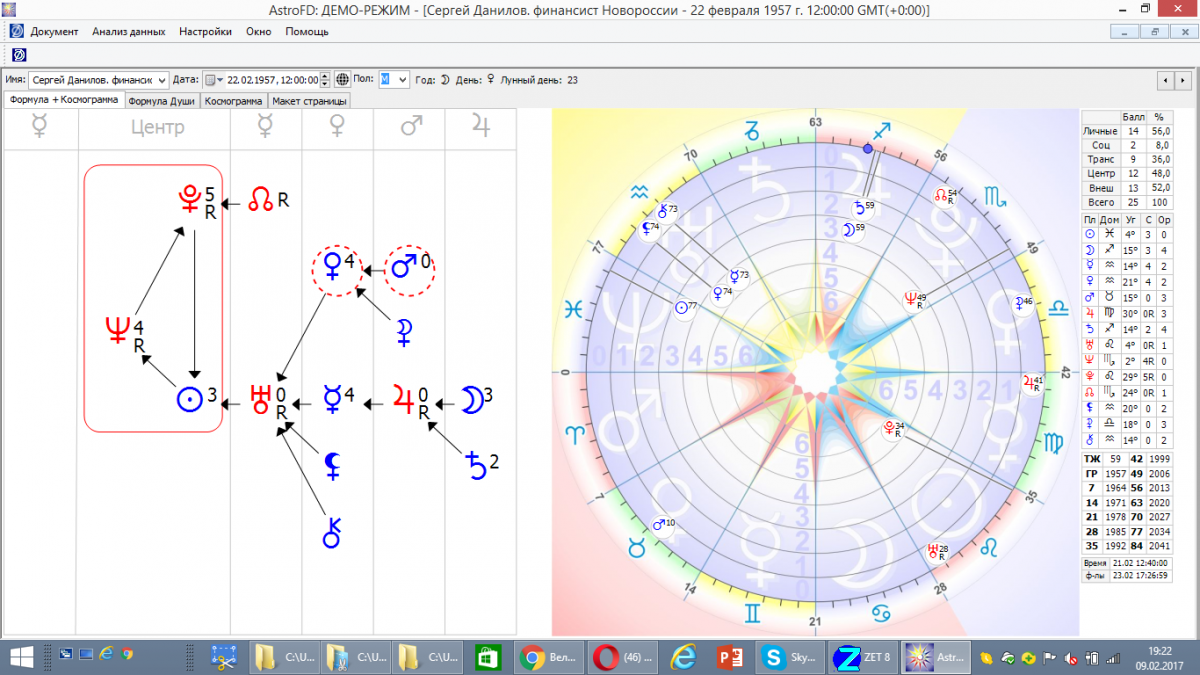Open the Настройки menu
Image resolution: width=1200 pixels, height=675 pixels.
205,31
